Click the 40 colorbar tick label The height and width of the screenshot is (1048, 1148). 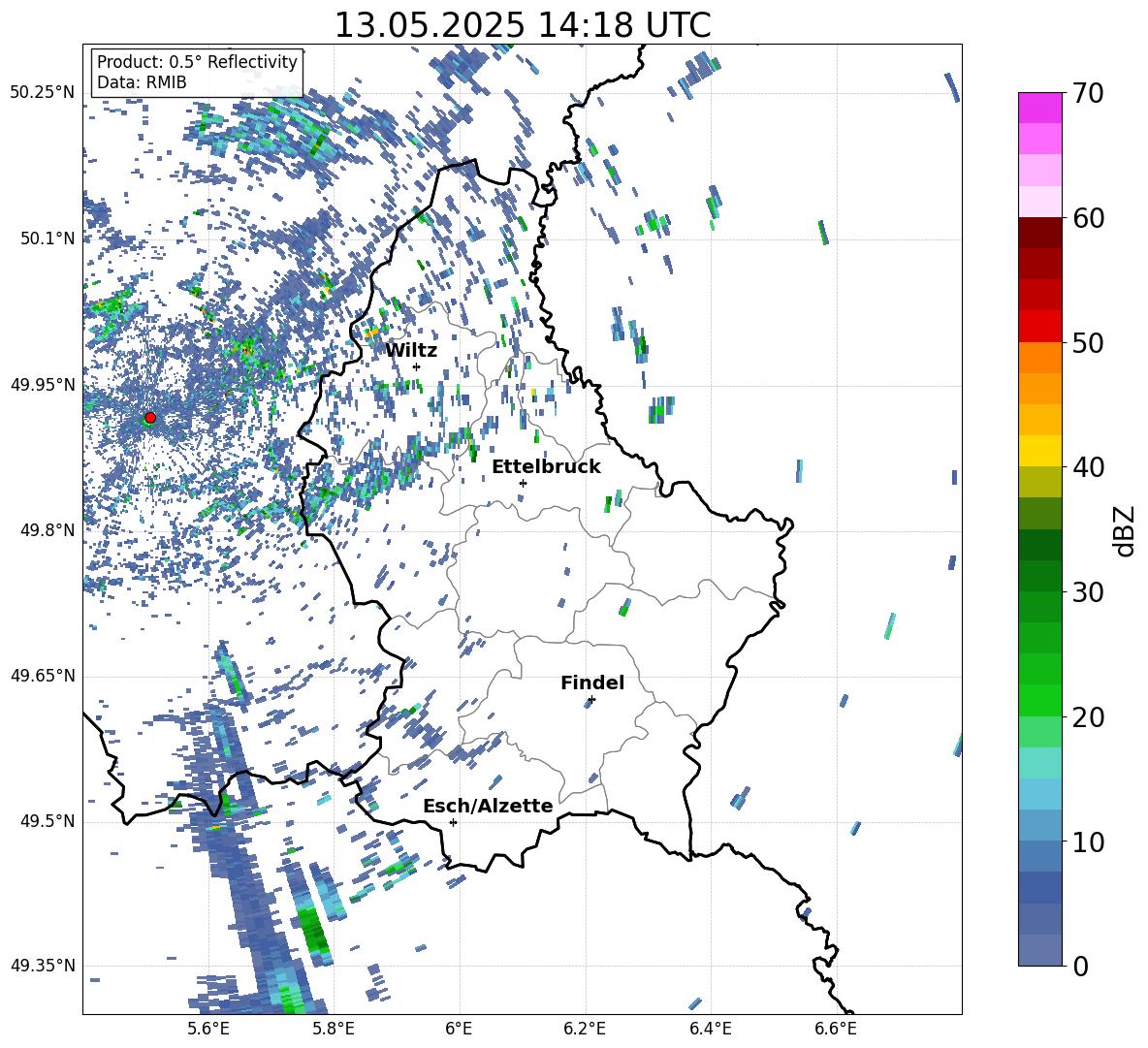(1088, 467)
